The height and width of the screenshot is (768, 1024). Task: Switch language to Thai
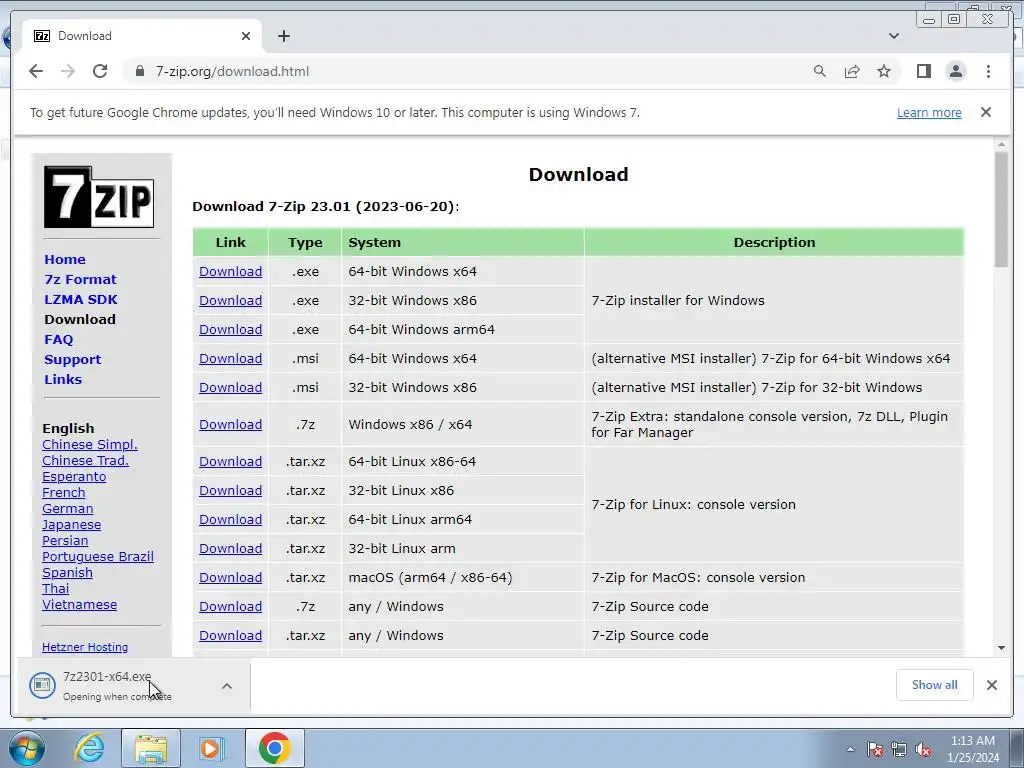[x=56, y=588]
